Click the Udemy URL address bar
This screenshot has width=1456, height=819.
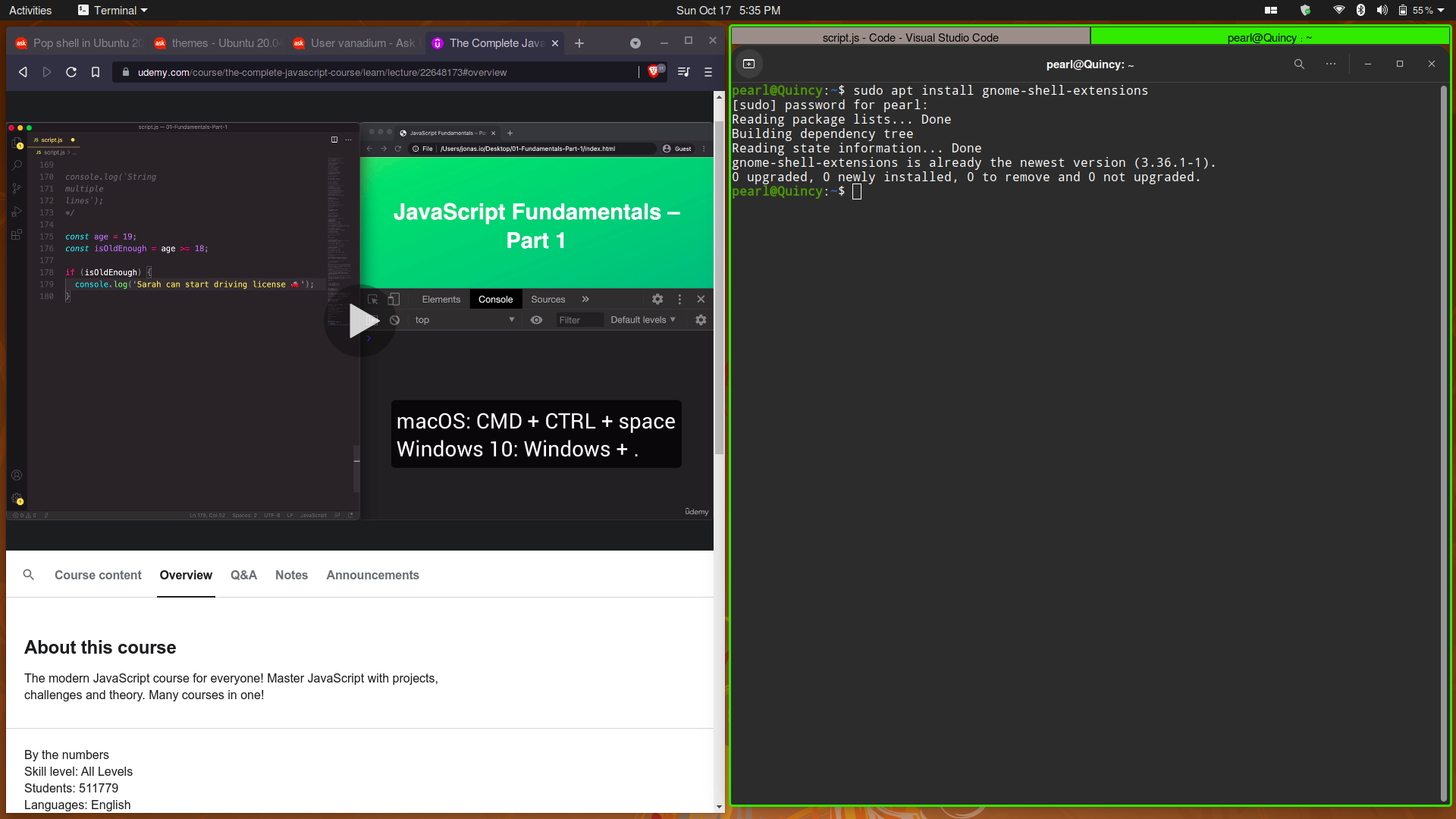point(379,72)
